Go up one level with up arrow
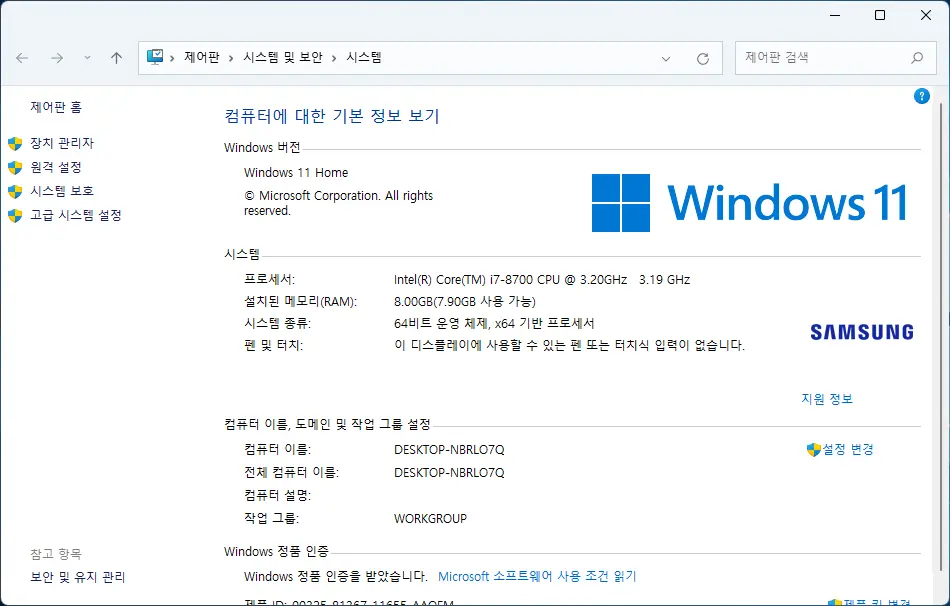This screenshot has height=606, width=950. [116, 58]
